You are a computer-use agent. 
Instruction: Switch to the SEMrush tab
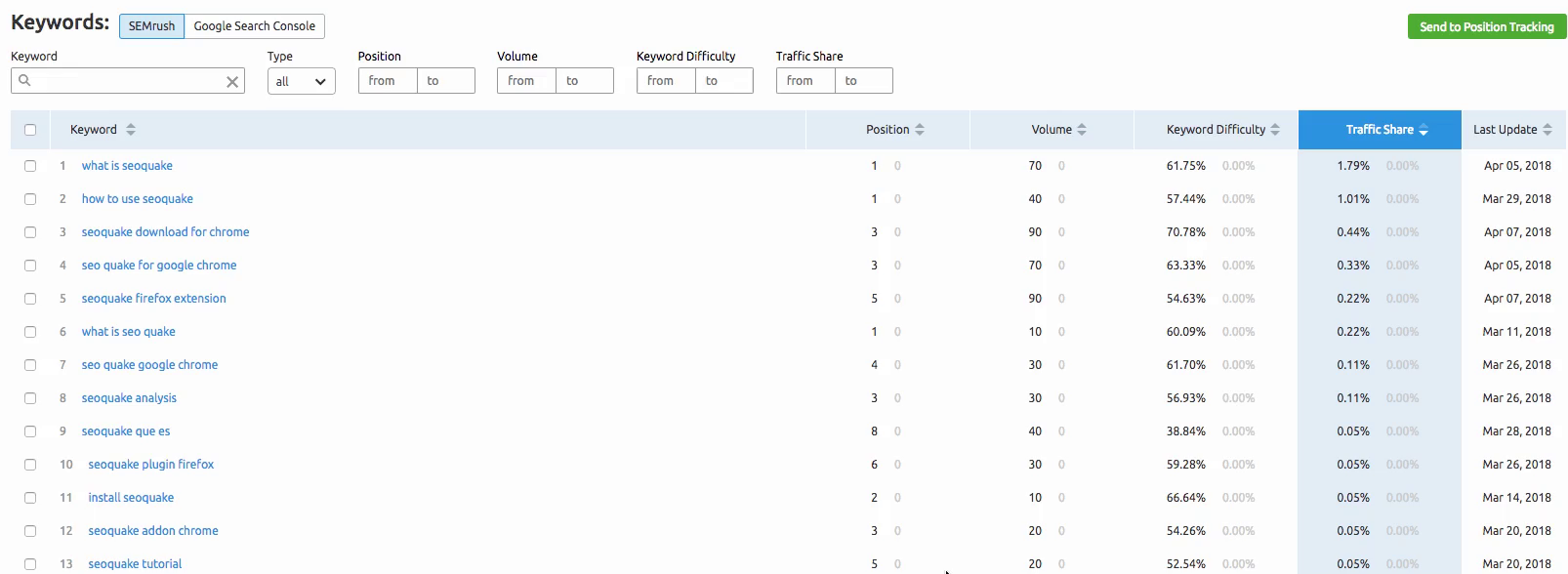151,26
